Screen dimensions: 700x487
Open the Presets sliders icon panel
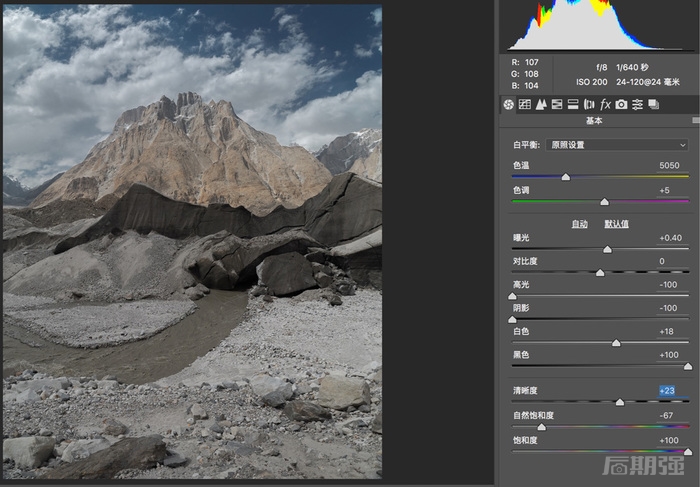tap(637, 104)
